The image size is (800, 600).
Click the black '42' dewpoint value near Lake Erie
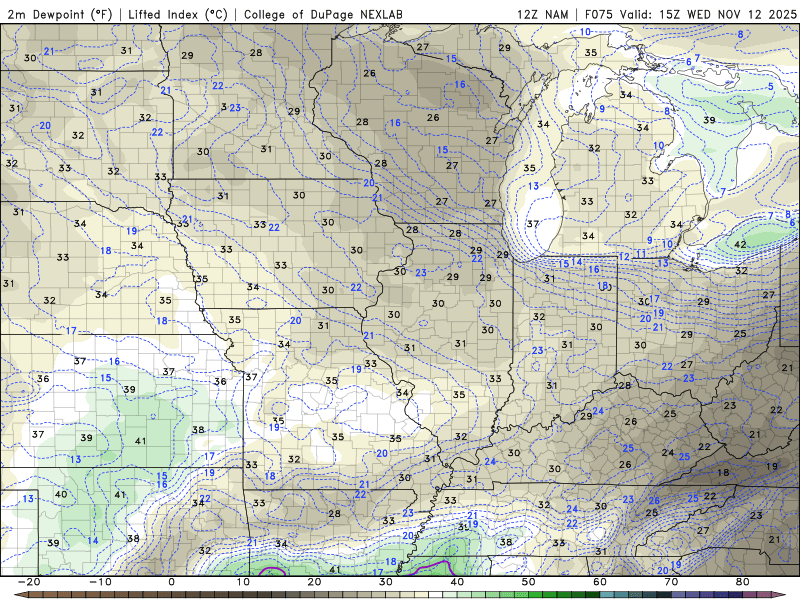point(740,244)
